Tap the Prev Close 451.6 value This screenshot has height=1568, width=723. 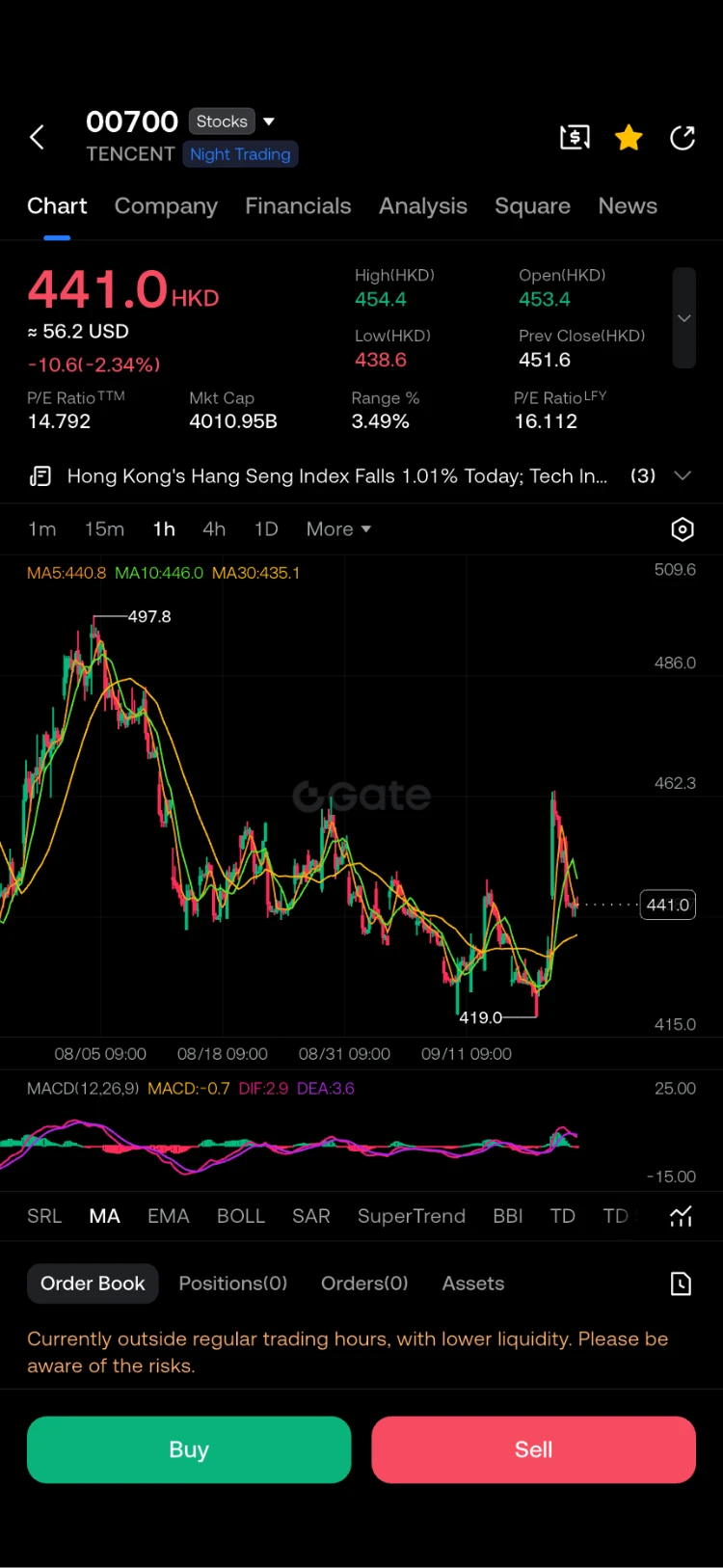(x=545, y=360)
